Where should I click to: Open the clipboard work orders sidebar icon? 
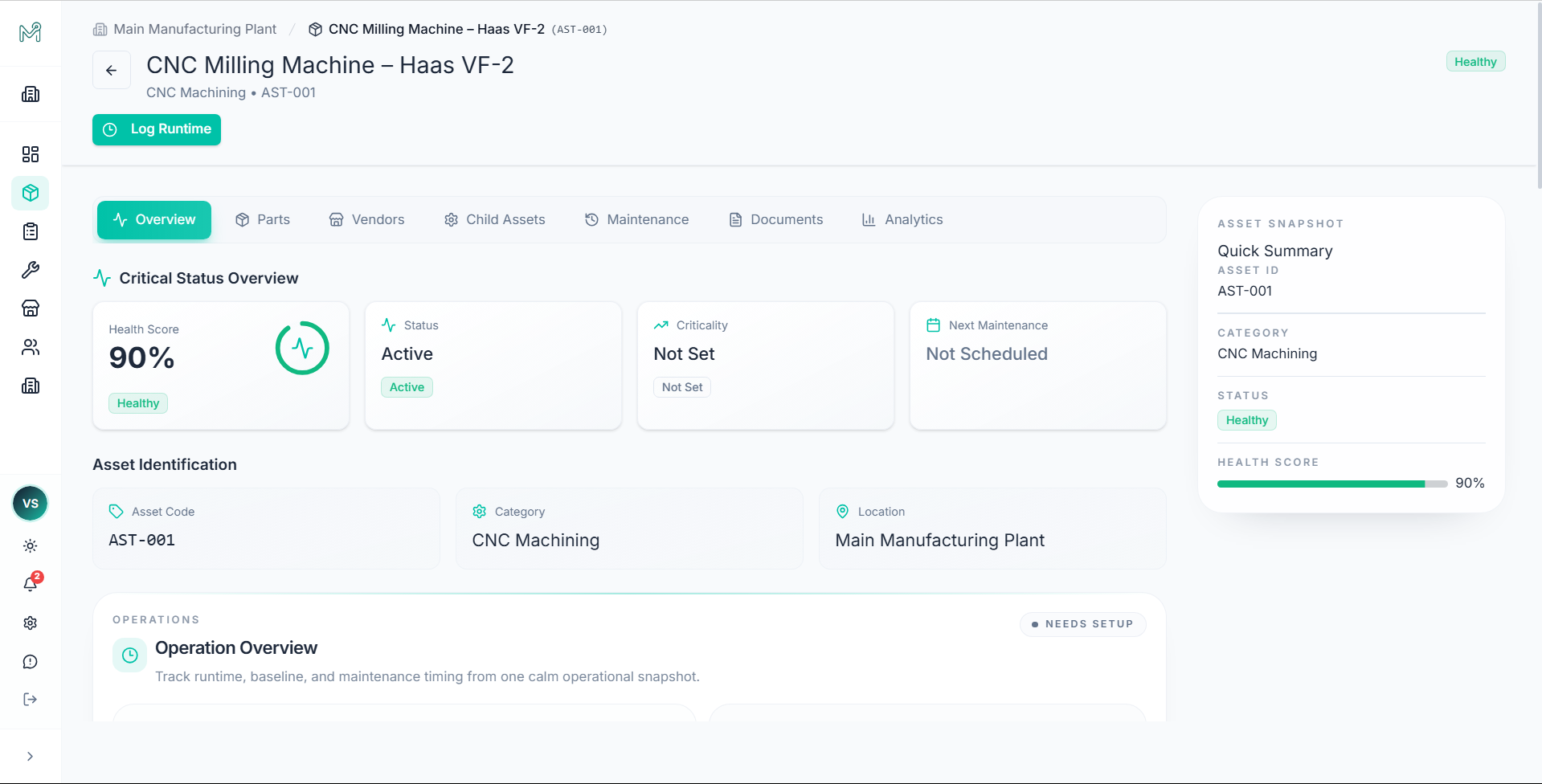click(31, 231)
